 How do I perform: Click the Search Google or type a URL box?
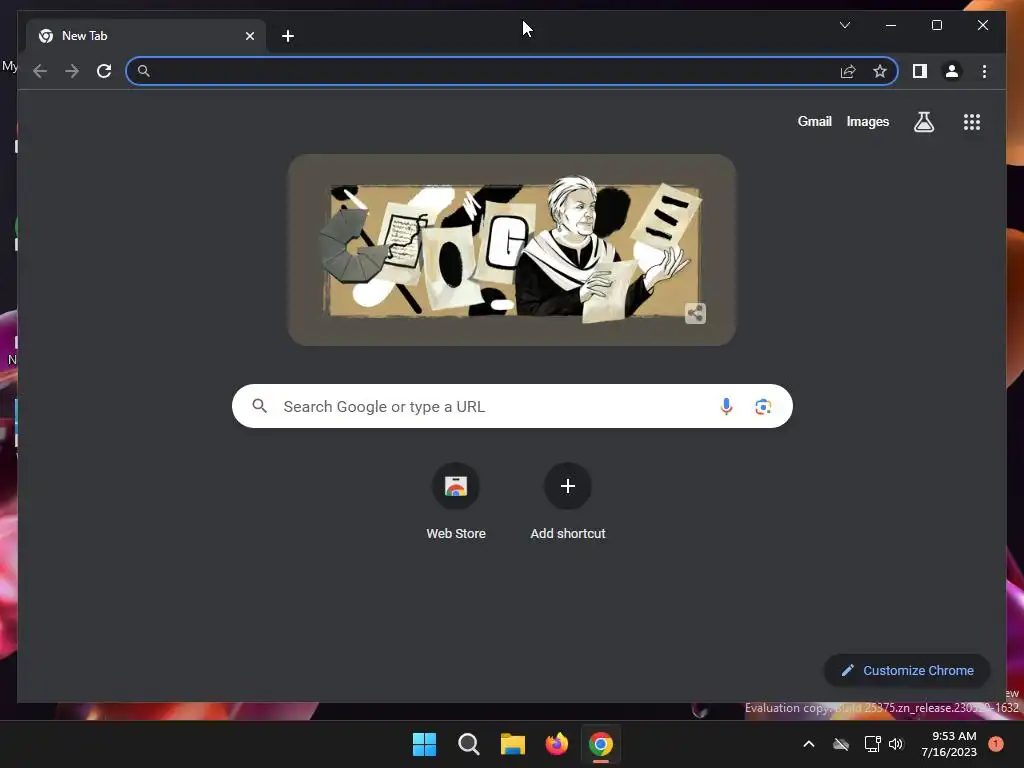click(x=512, y=406)
